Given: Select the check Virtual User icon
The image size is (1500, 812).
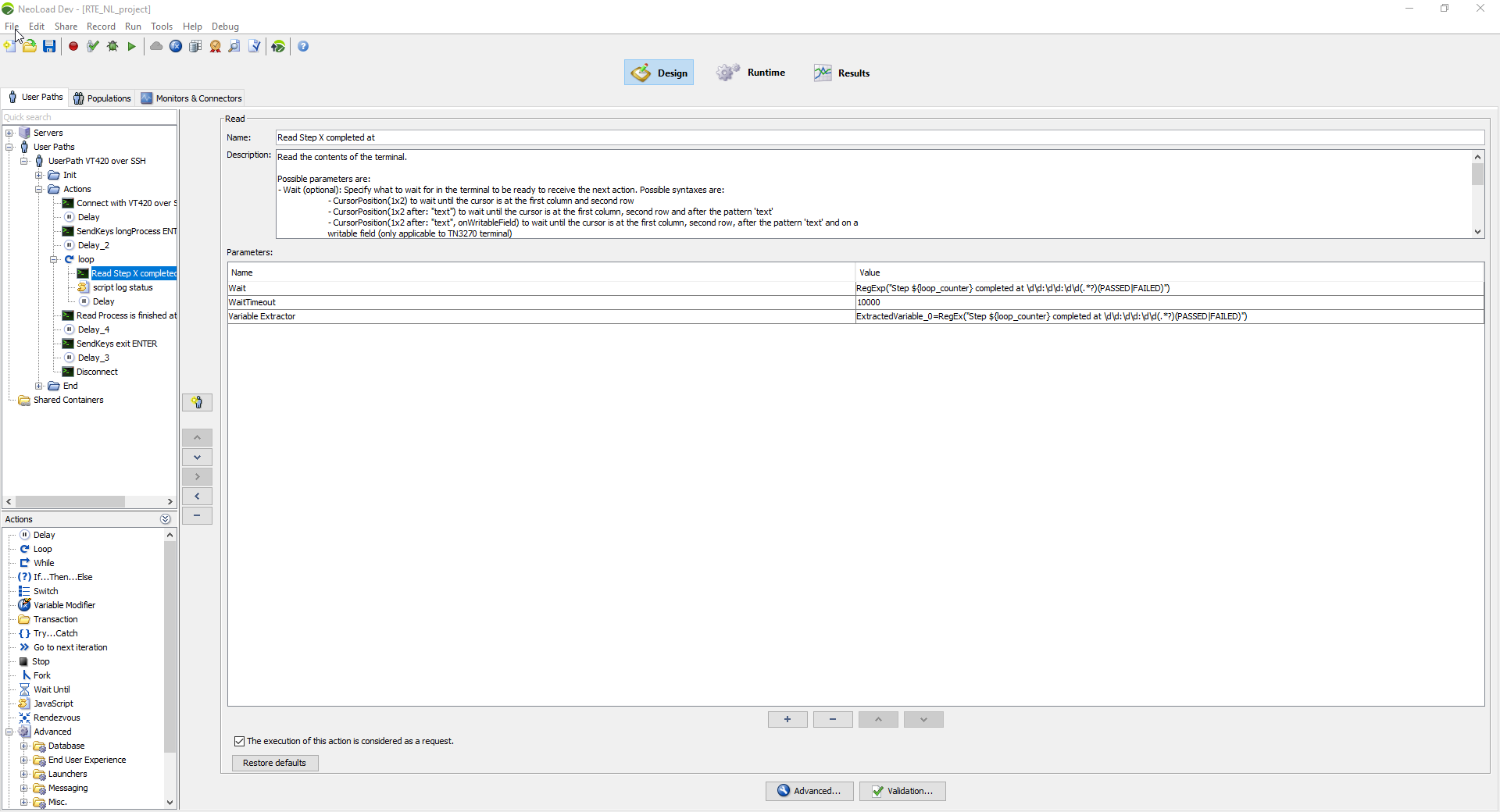Looking at the screenshot, I should (x=92, y=46).
